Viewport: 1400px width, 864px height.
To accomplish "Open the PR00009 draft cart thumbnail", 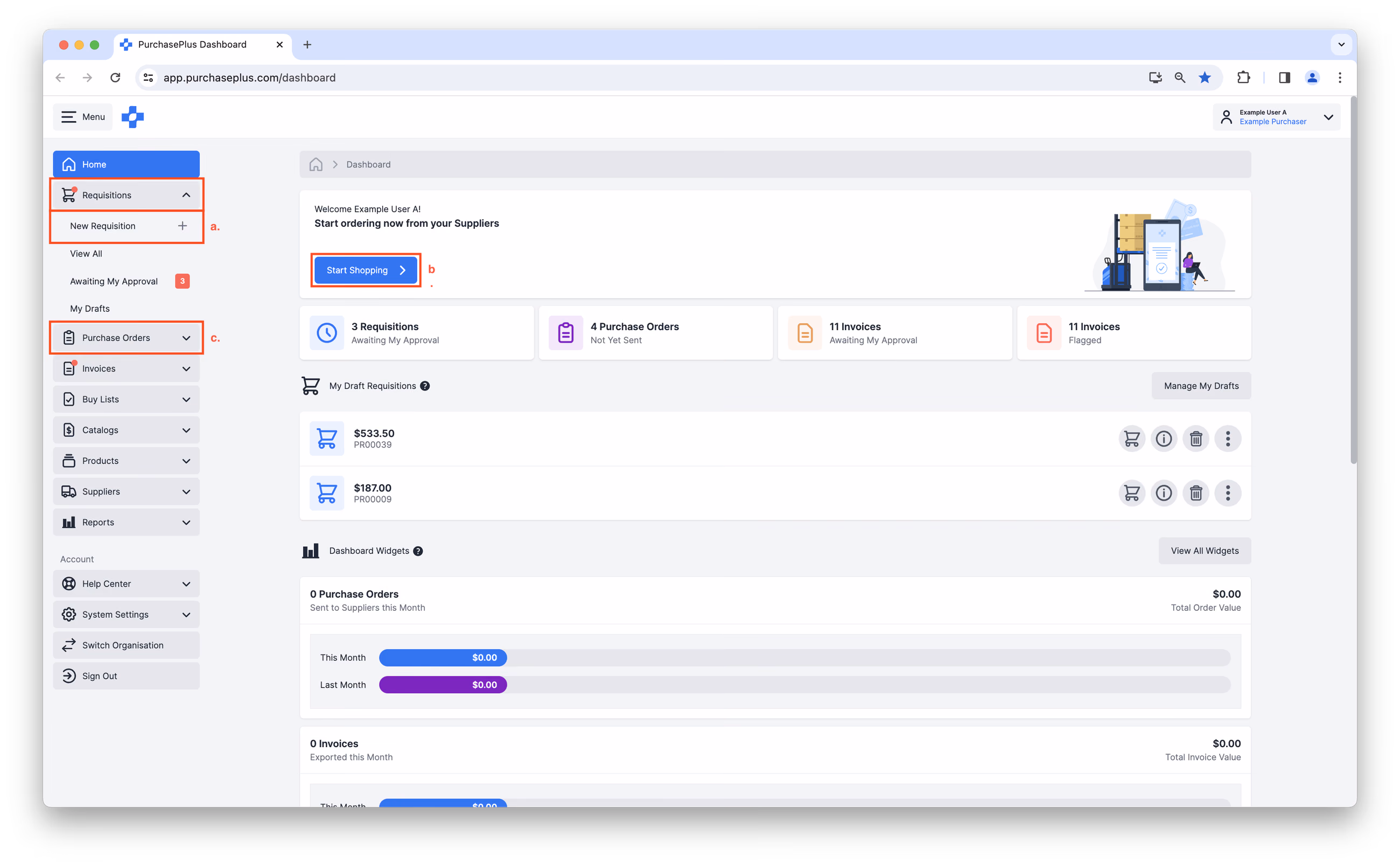I will click(327, 493).
